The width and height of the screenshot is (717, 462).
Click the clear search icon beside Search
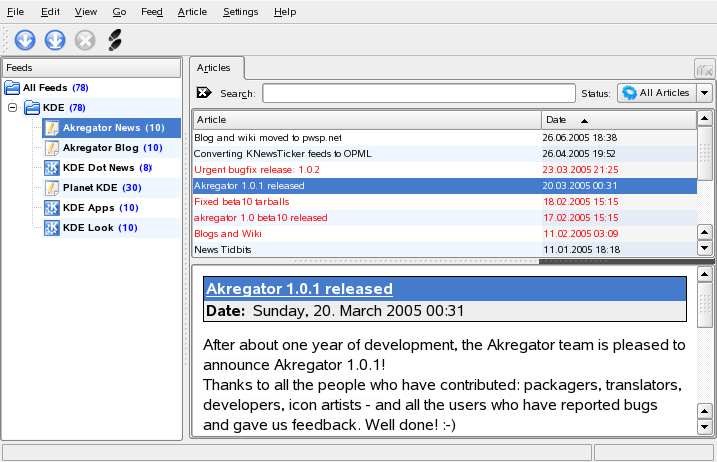point(204,93)
